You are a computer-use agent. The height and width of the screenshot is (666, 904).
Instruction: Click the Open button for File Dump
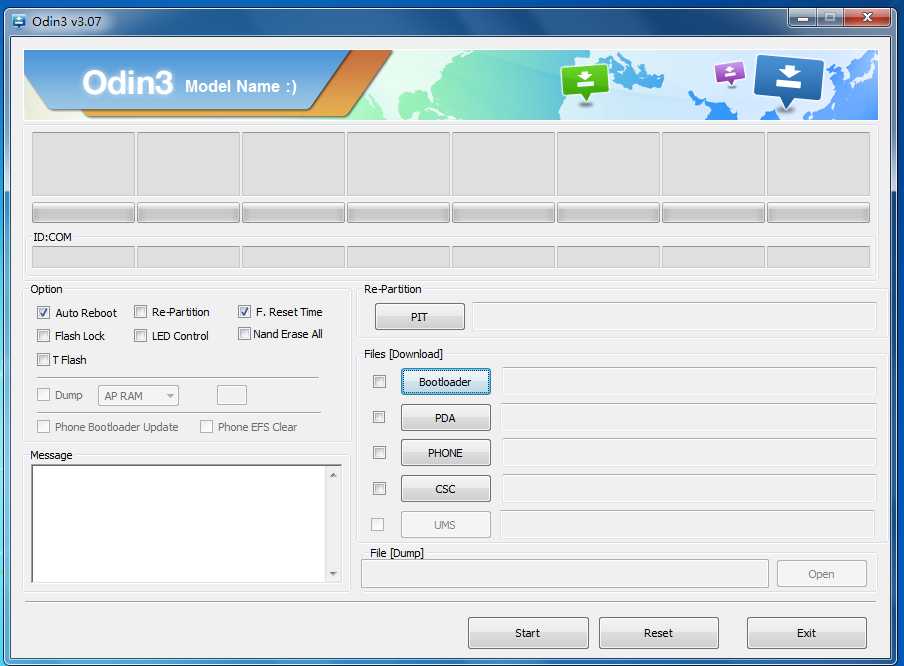[822, 574]
